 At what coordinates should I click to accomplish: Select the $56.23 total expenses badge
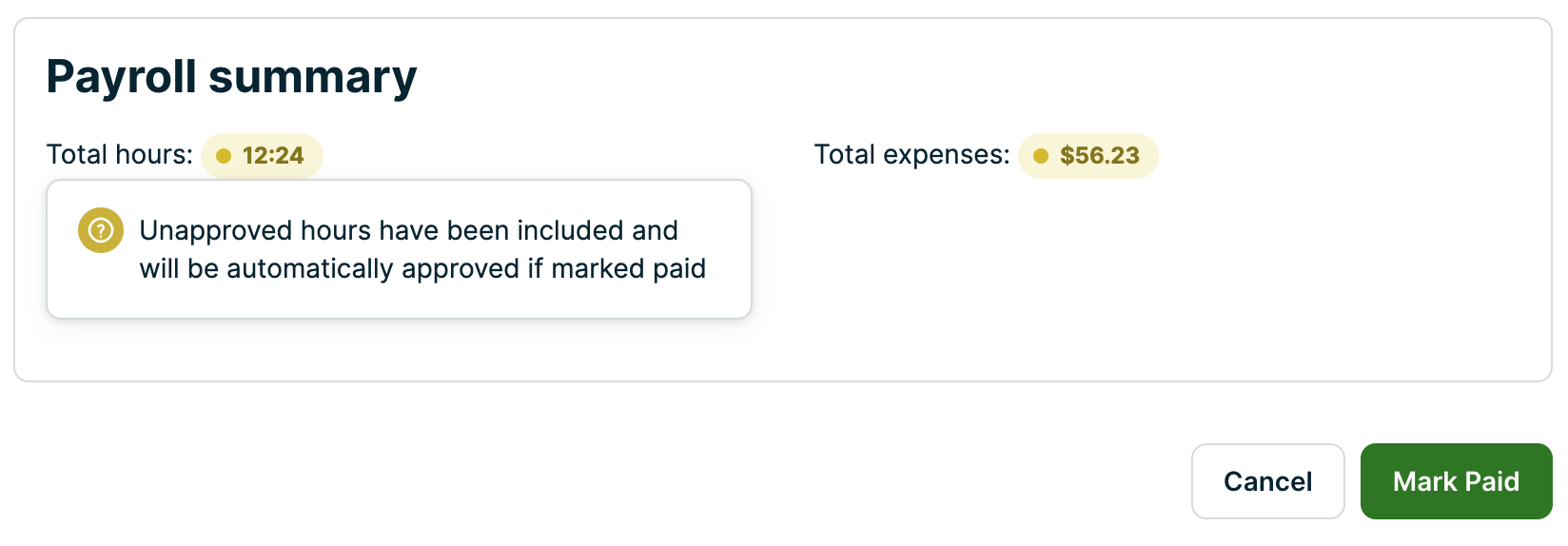coord(1088,156)
